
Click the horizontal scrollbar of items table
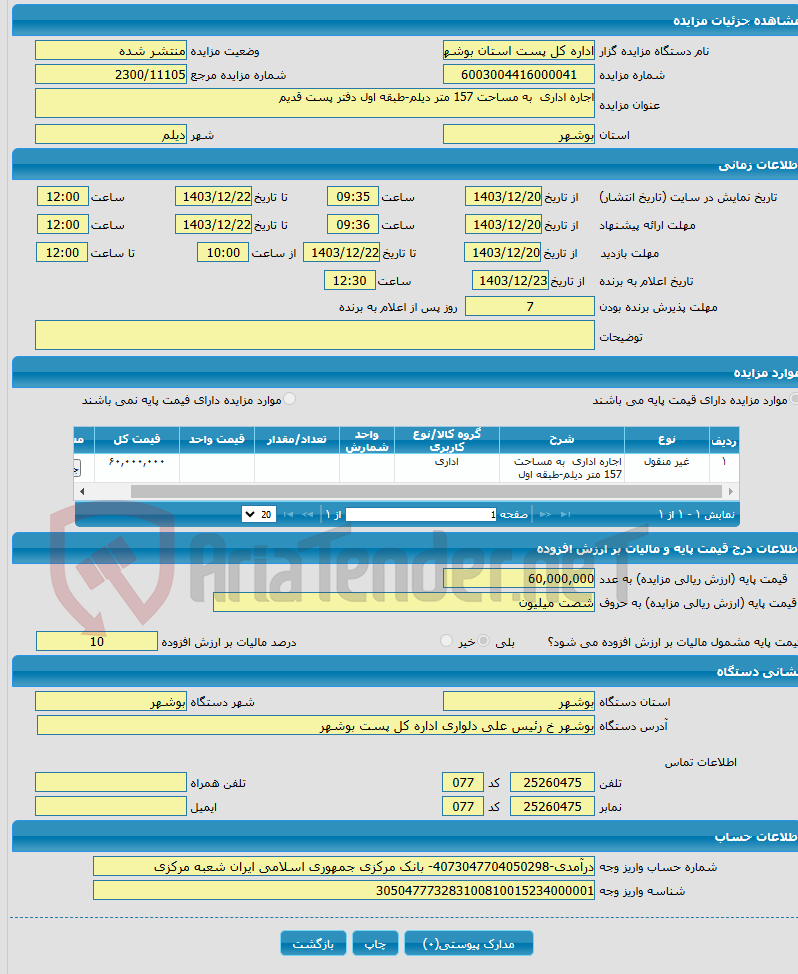(426, 491)
